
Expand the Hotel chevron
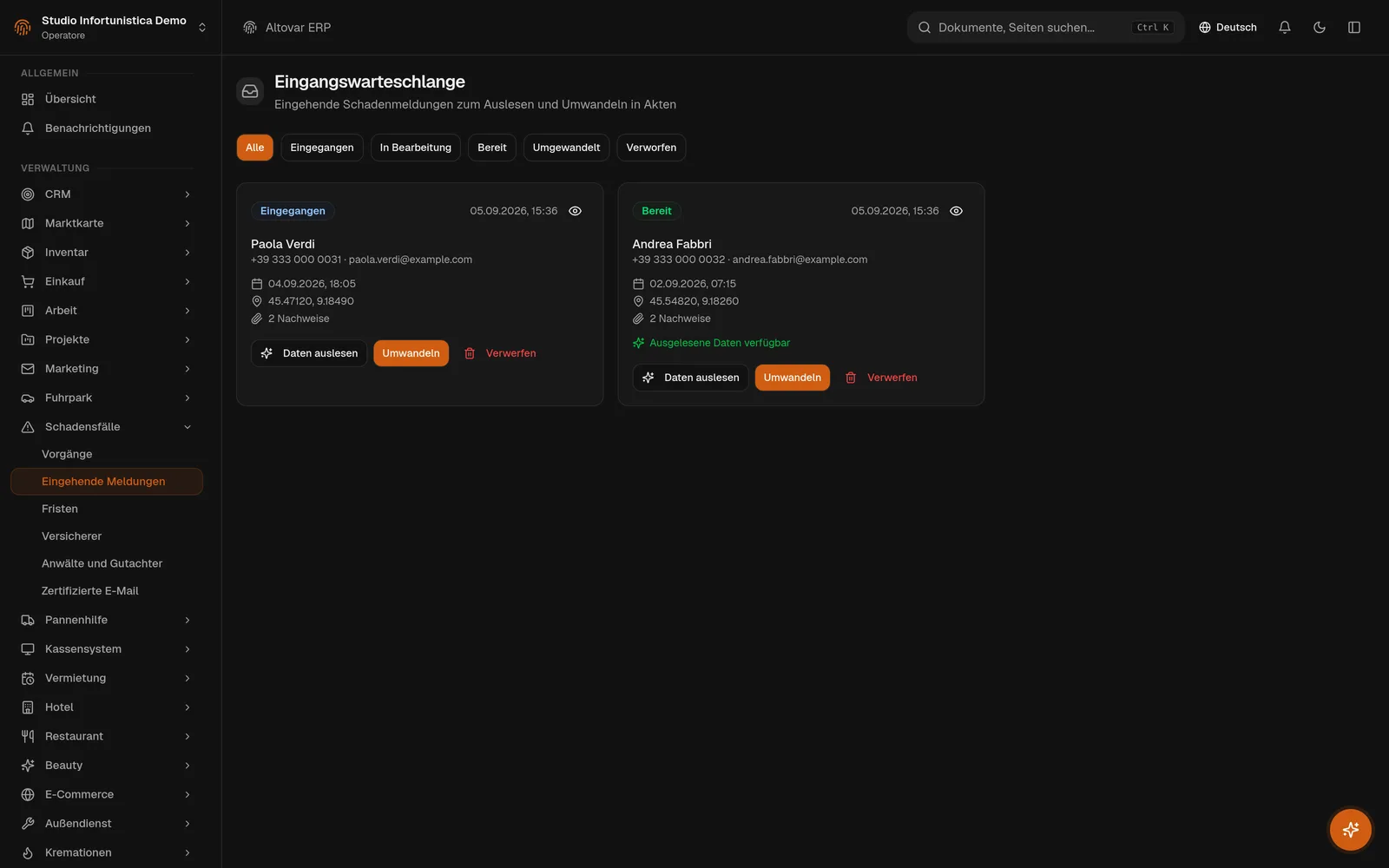[x=188, y=707]
